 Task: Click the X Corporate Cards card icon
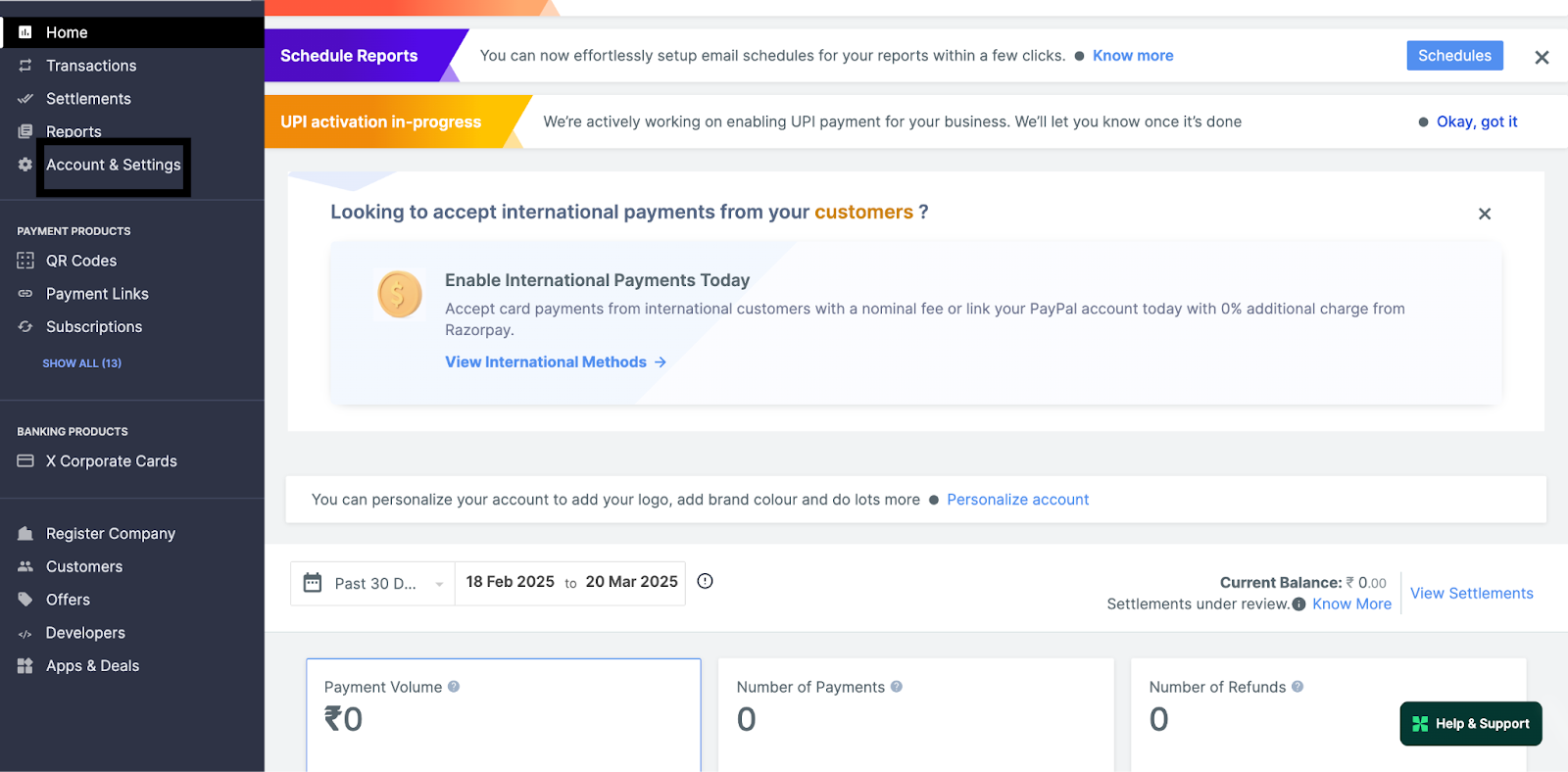(25, 460)
